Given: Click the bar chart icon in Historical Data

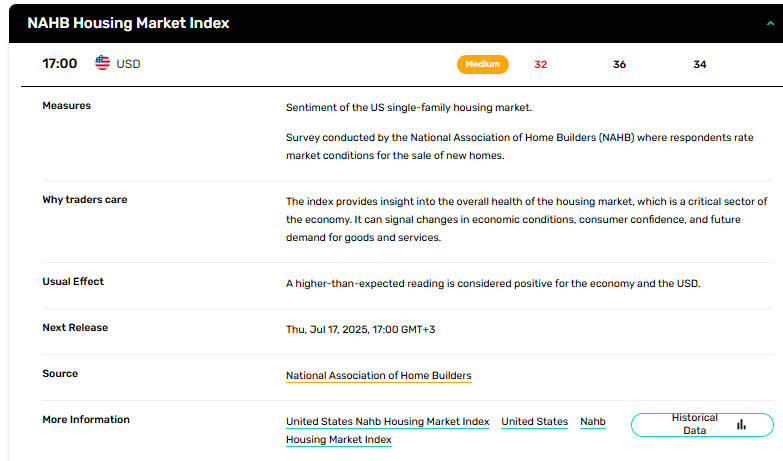Looking at the screenshot, I should (x=742, y=425).
